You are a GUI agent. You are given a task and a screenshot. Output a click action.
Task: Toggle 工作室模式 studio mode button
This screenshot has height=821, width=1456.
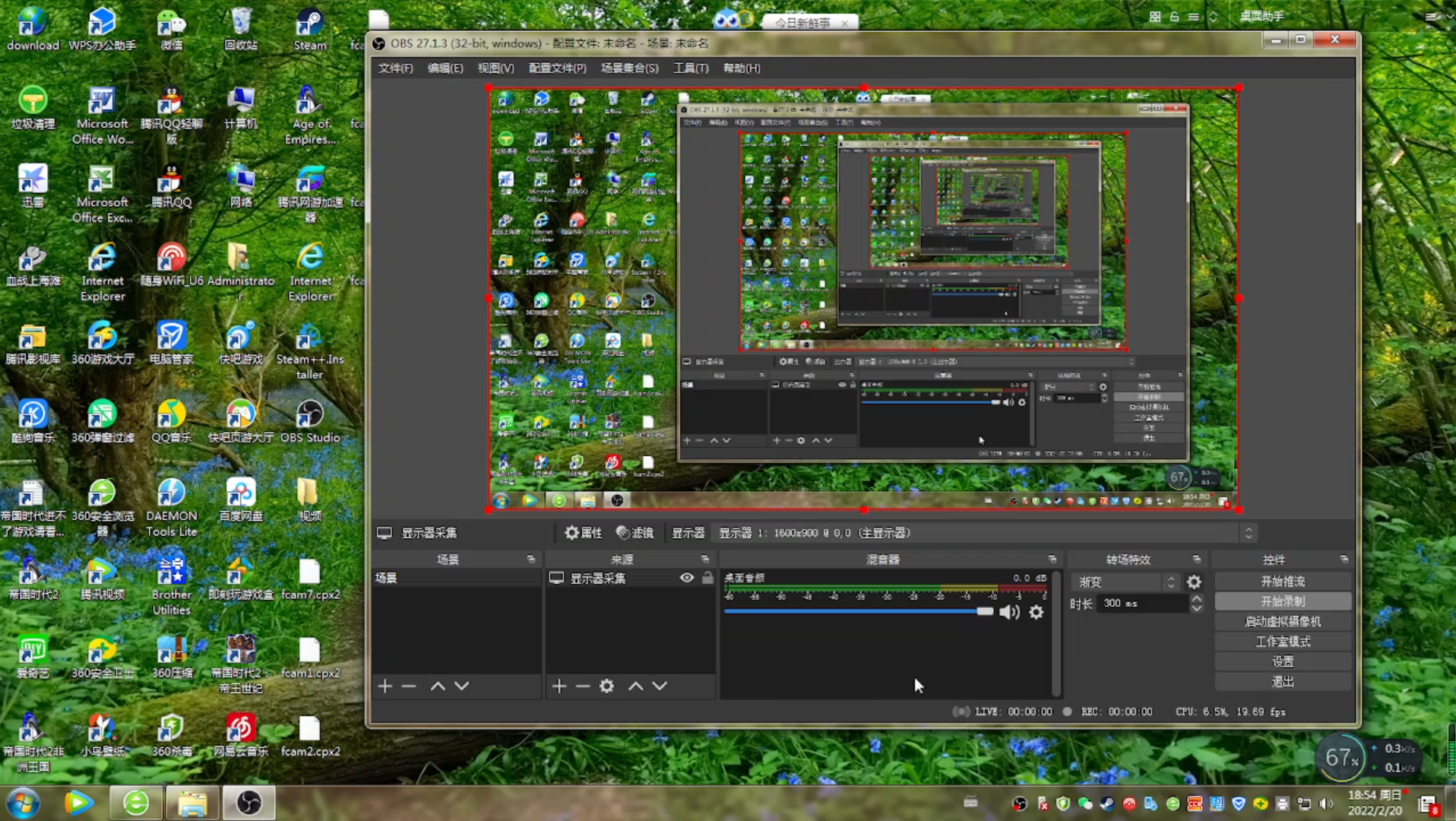click(x=1283, y=642)
